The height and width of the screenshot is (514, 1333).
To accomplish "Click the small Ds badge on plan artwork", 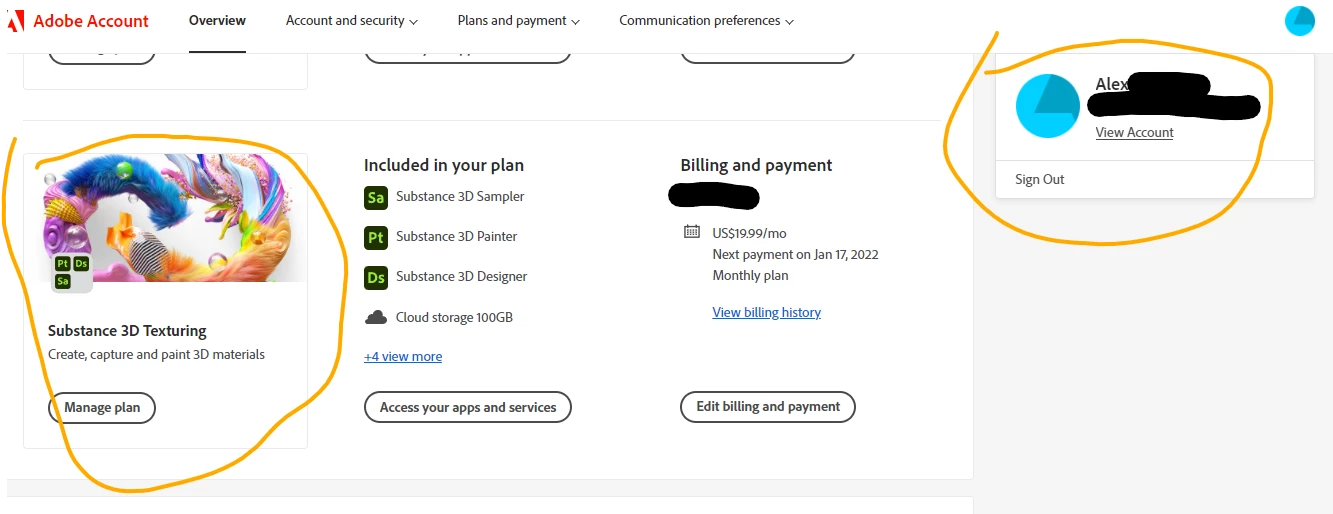I will pos(81,264).
